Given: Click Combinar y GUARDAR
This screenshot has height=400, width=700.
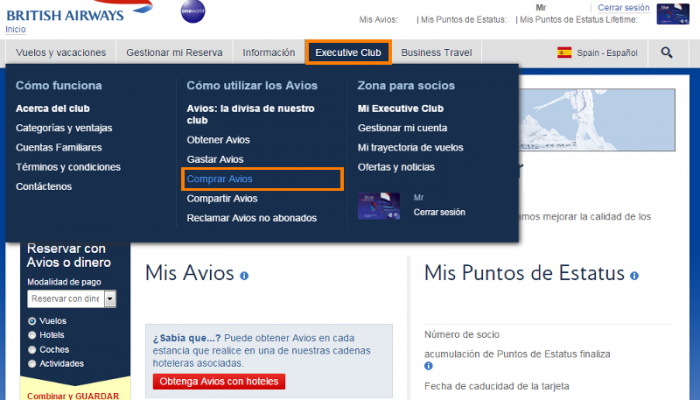Looking at the screenshot, I should 73,396.
